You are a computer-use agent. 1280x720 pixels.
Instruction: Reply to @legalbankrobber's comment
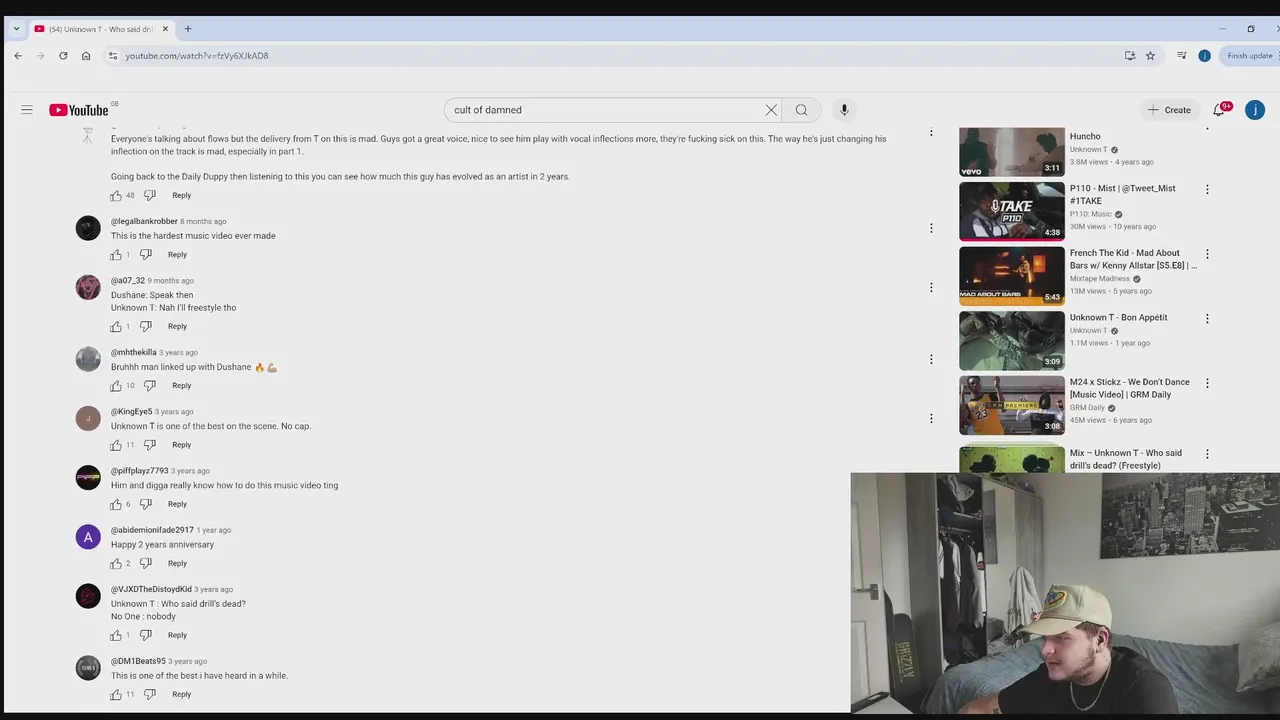177,255
